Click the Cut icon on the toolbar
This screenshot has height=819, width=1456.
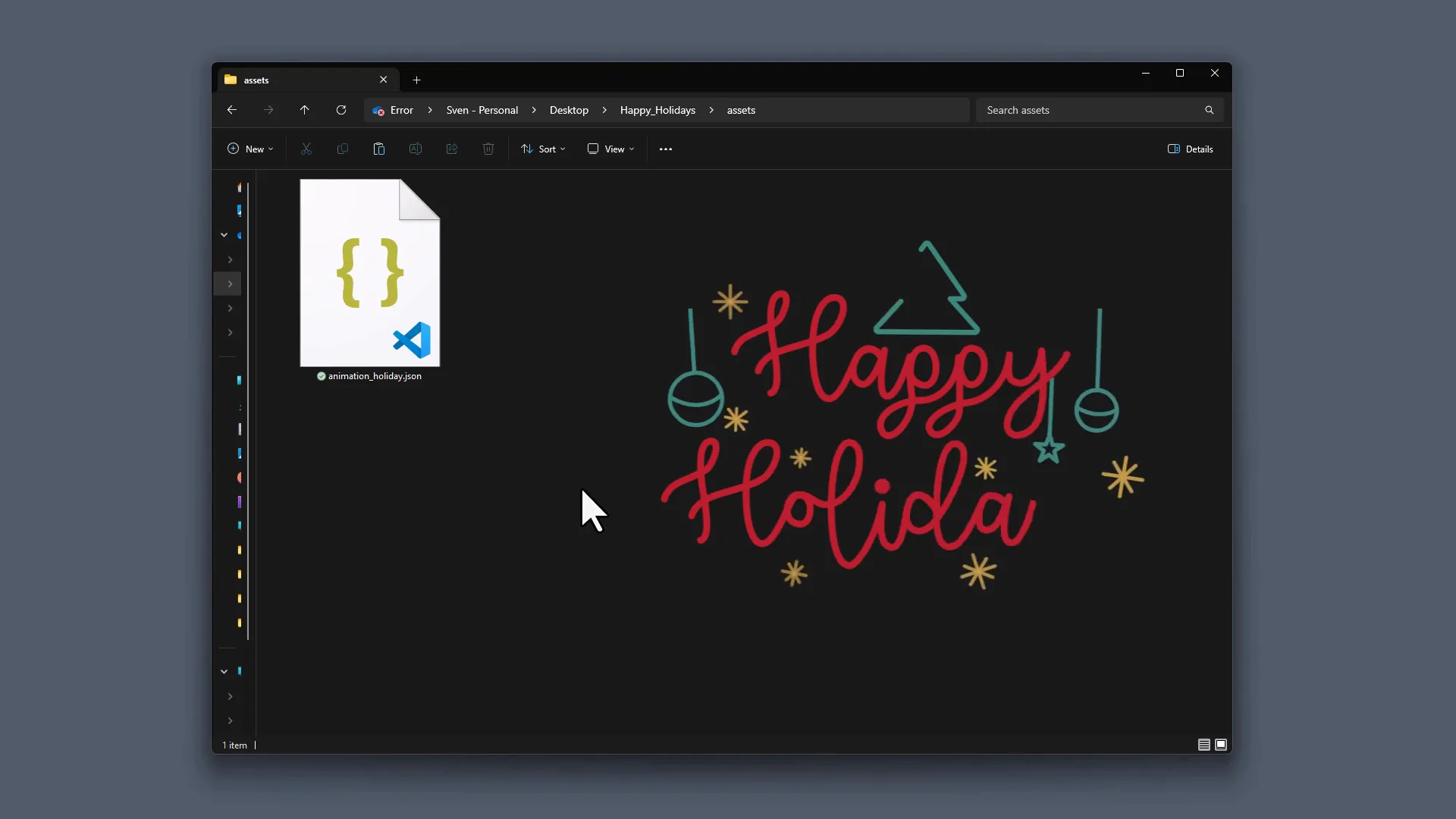point(306,149)
